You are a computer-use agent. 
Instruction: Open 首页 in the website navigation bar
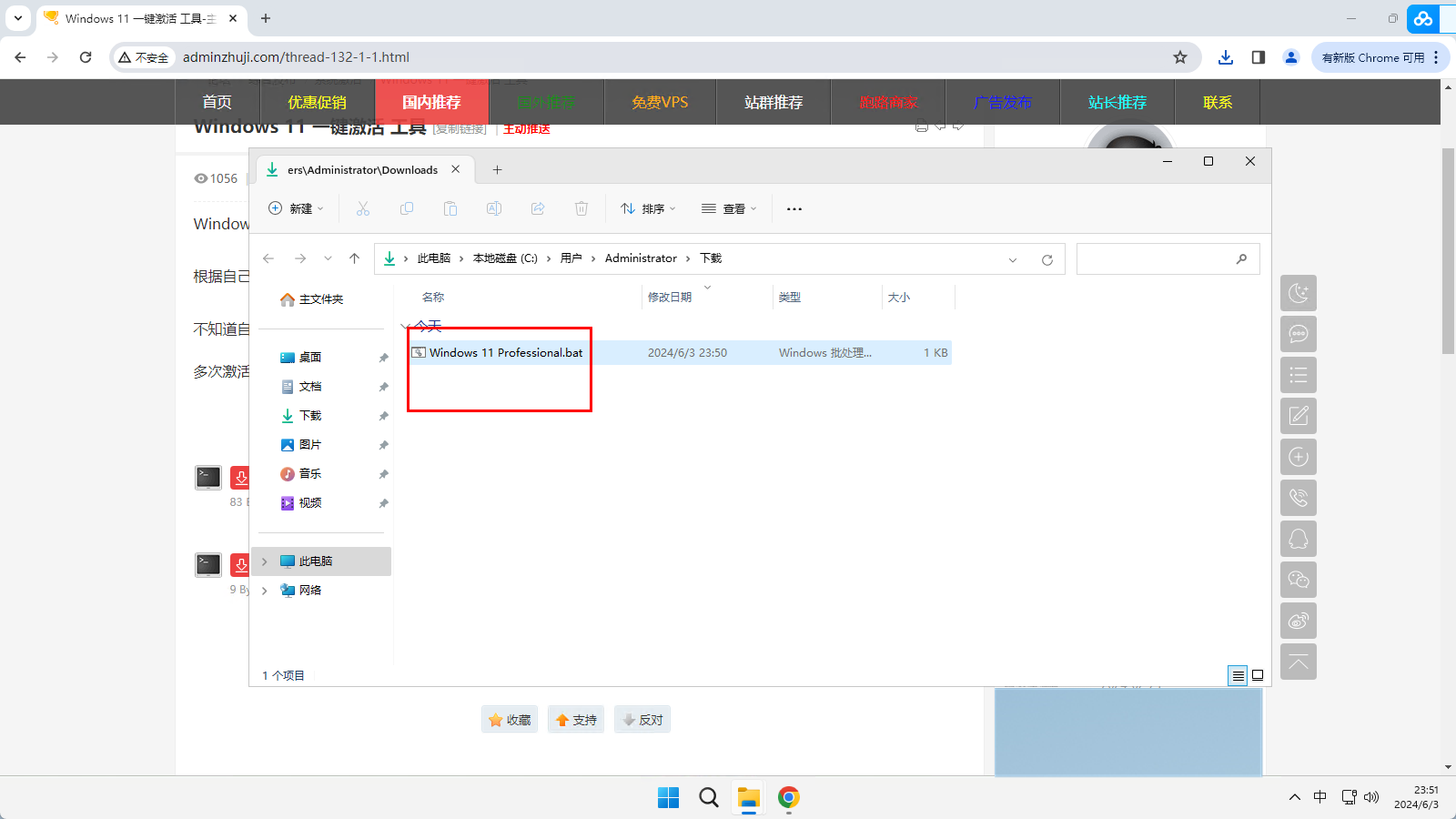[x=217, y=102]
